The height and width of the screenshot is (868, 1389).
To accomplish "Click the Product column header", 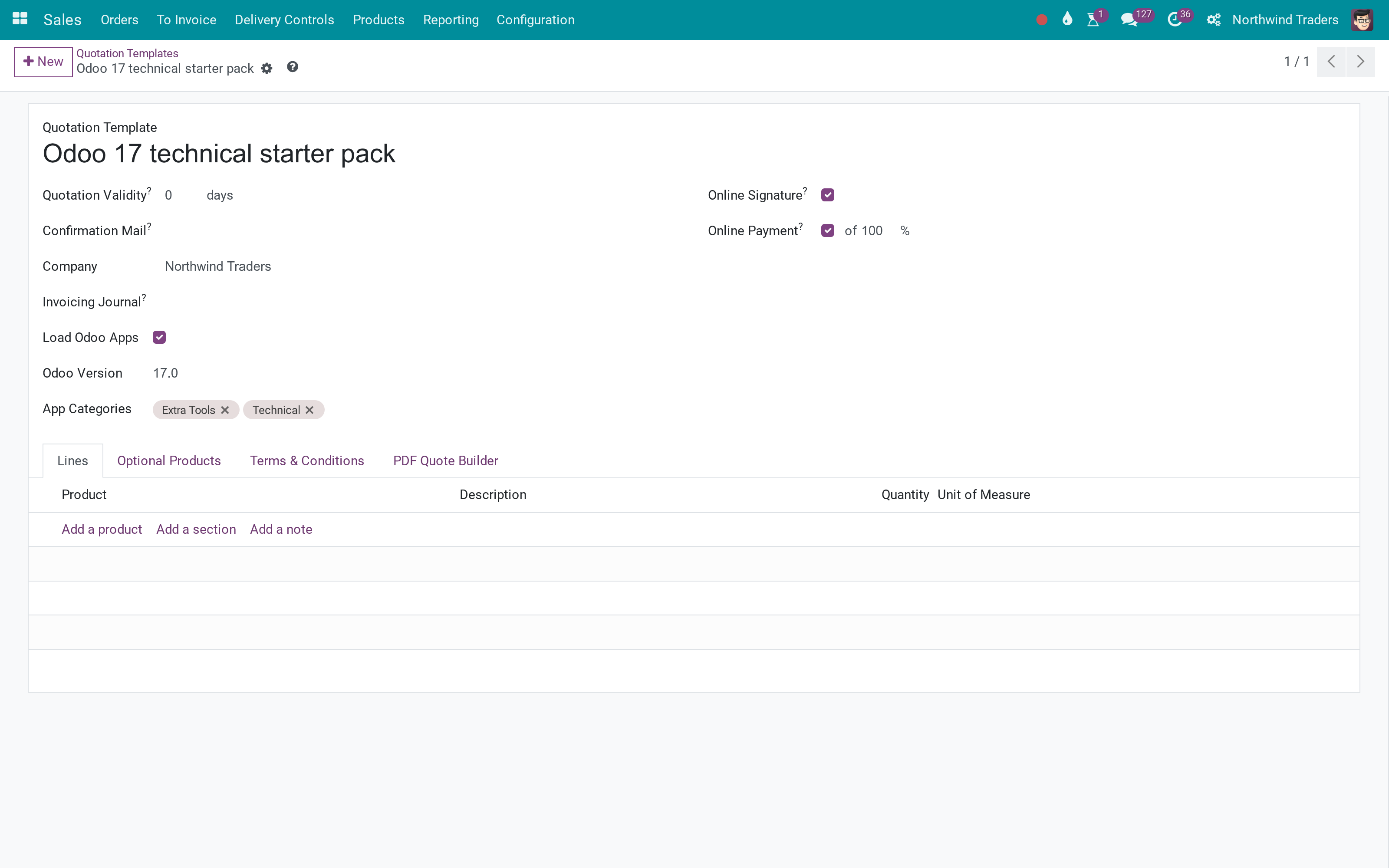I will [84, 495].
